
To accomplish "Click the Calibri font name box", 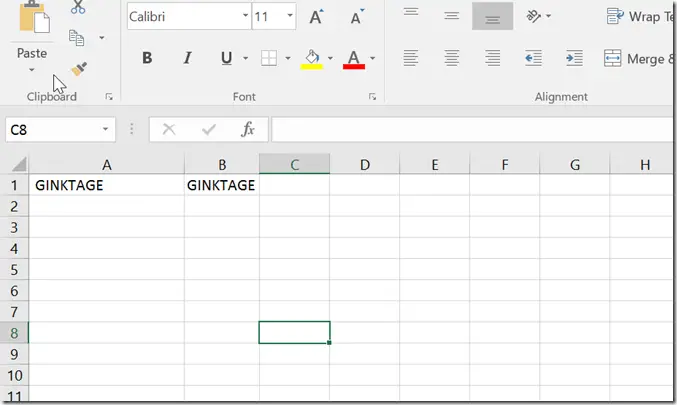I will pos(183,16).
